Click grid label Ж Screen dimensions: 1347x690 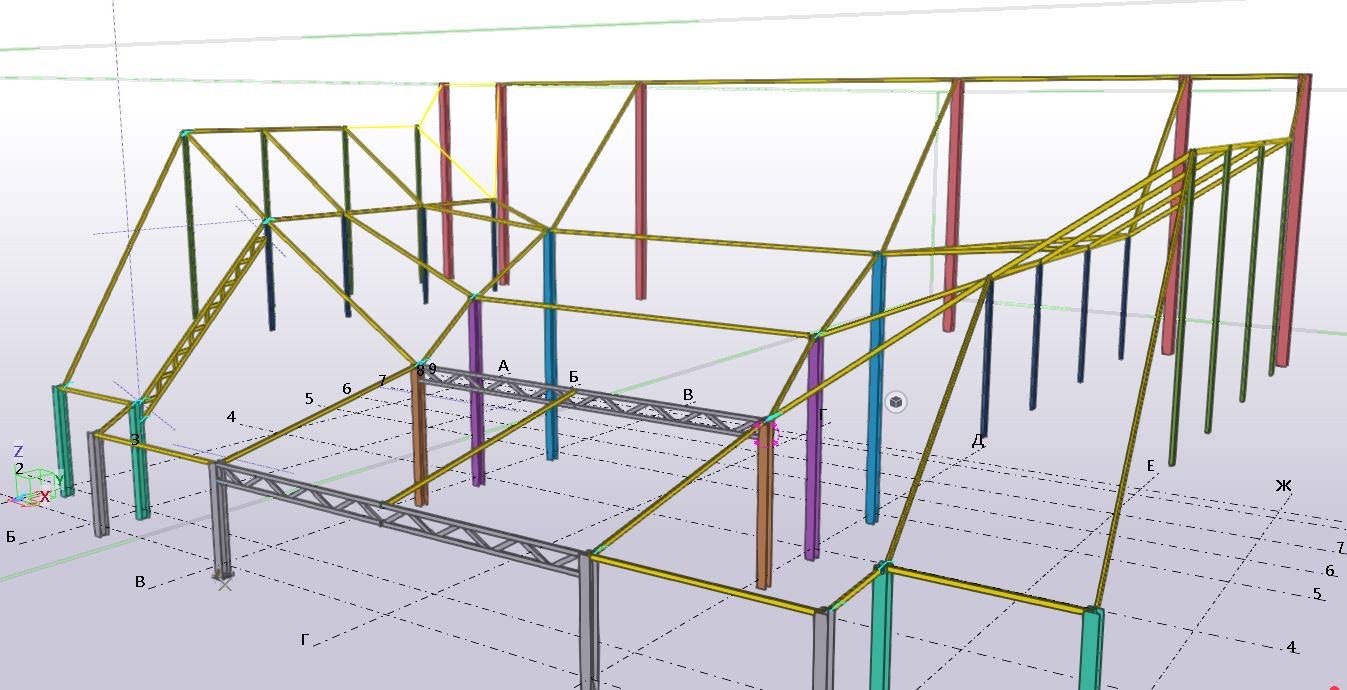click(x=1284, y=486)
